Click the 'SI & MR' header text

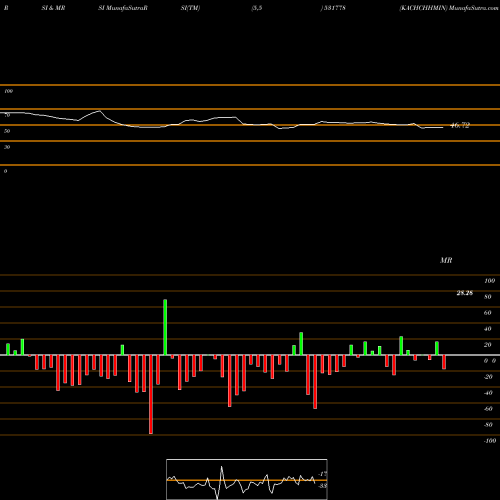click(x=53, y=8)
